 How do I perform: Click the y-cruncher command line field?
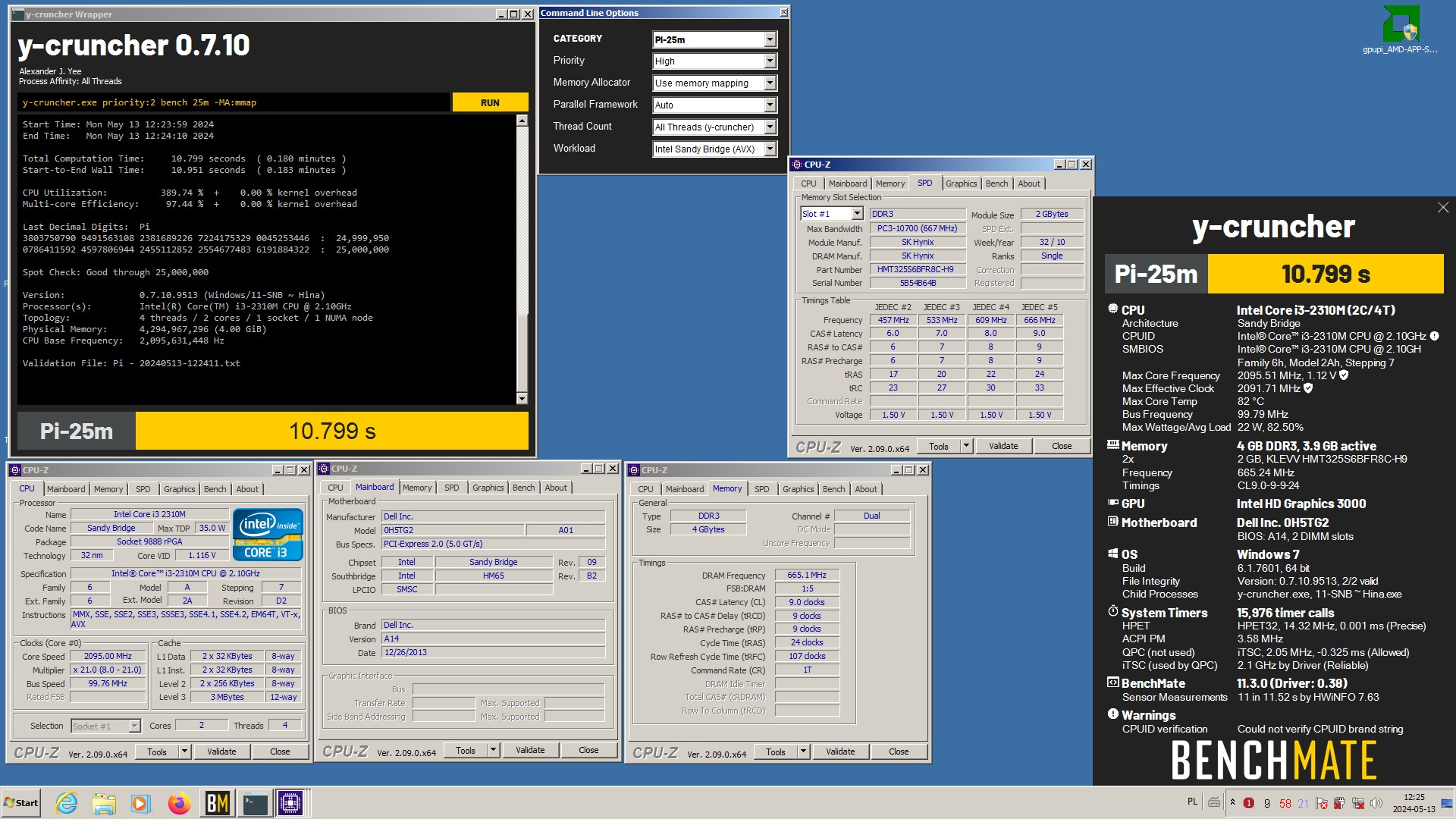pos(234,102)
